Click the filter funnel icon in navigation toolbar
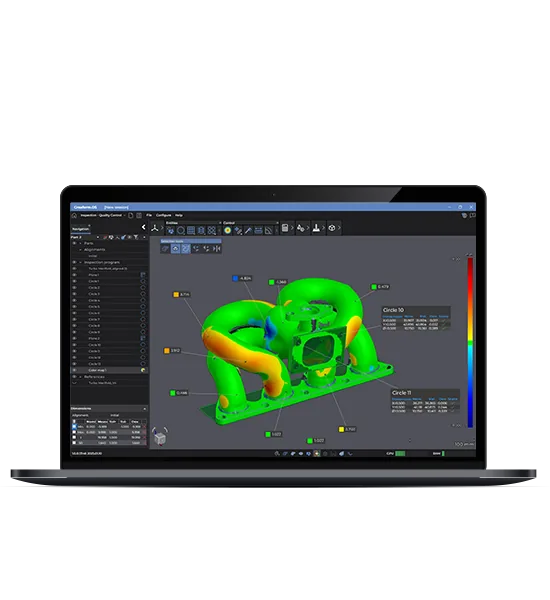The image size is (550, 600). pos(136,237)
